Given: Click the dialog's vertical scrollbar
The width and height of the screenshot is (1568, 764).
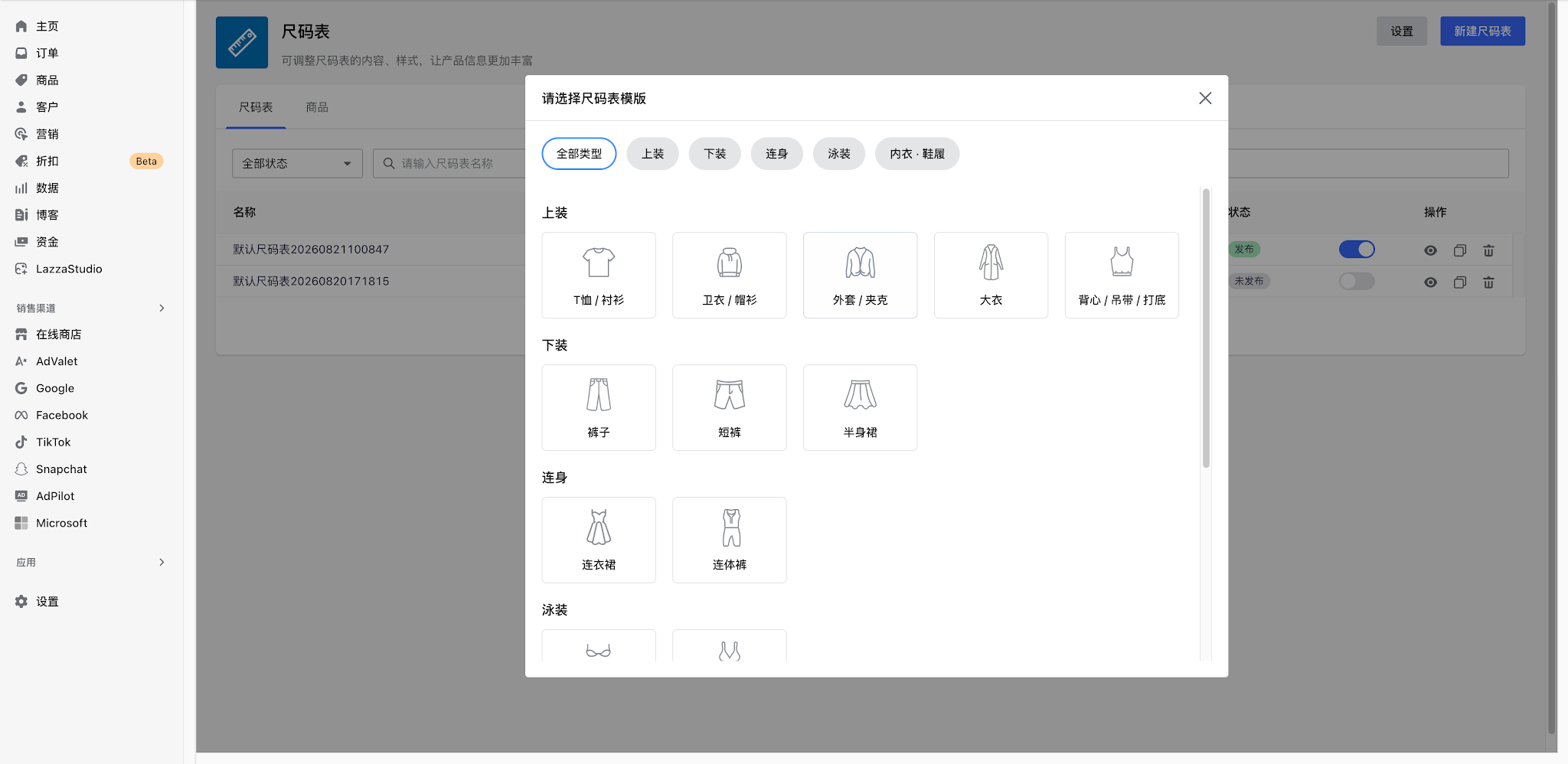Looking at the screenshot, I should tap(1206, 328).
